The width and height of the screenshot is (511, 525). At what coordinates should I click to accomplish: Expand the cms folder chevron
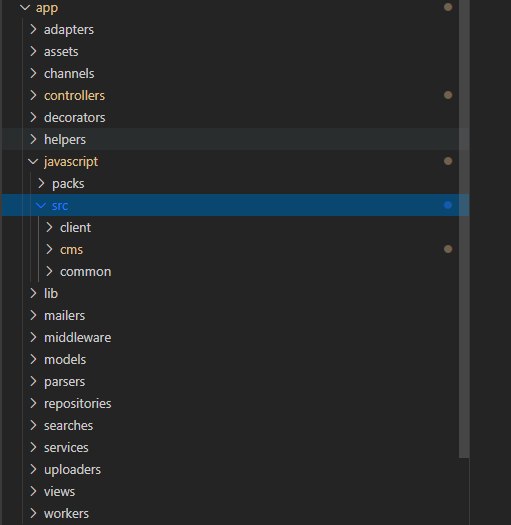[49, 249]
